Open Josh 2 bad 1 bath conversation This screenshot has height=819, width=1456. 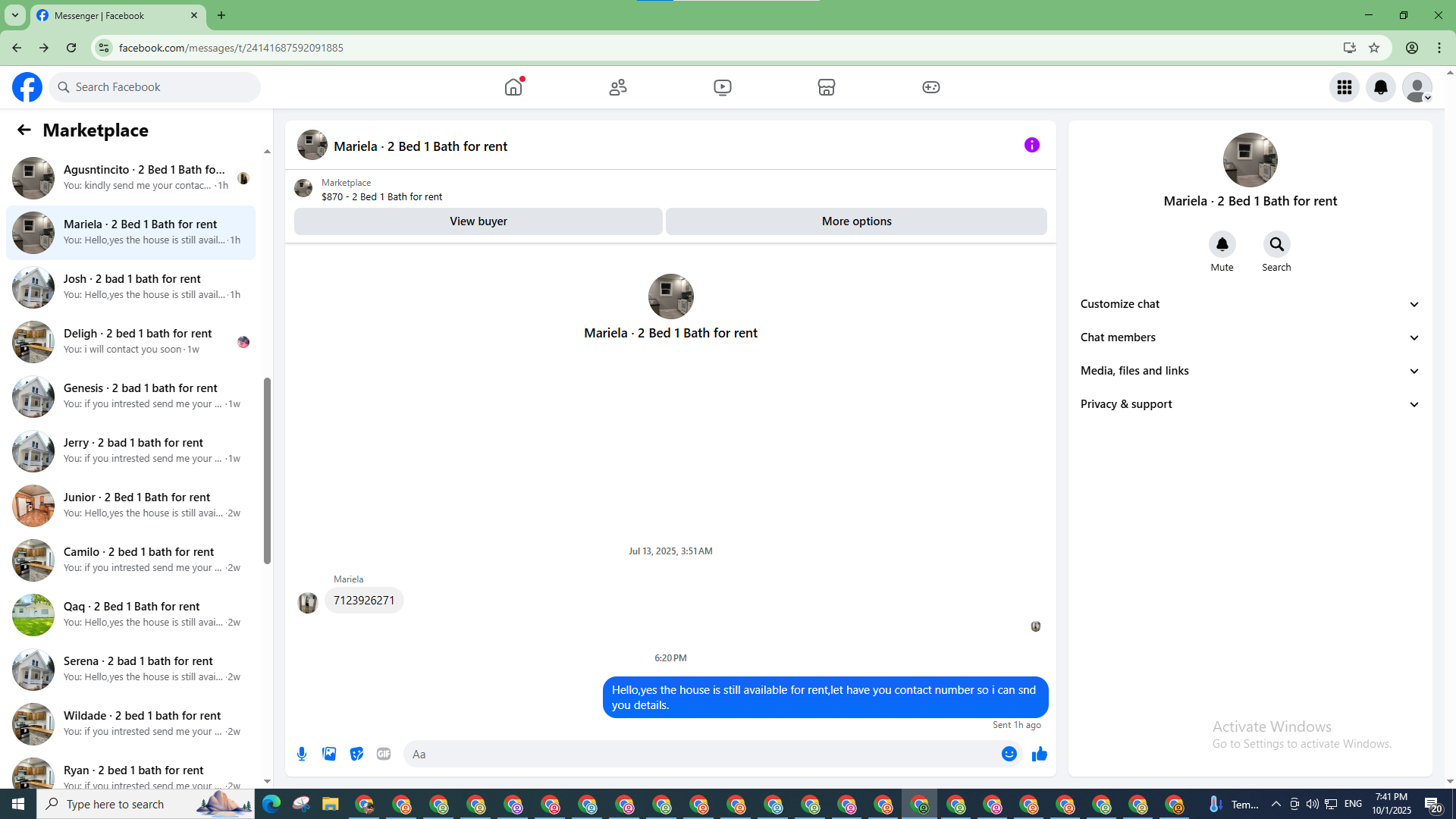[x=130, y=287]
